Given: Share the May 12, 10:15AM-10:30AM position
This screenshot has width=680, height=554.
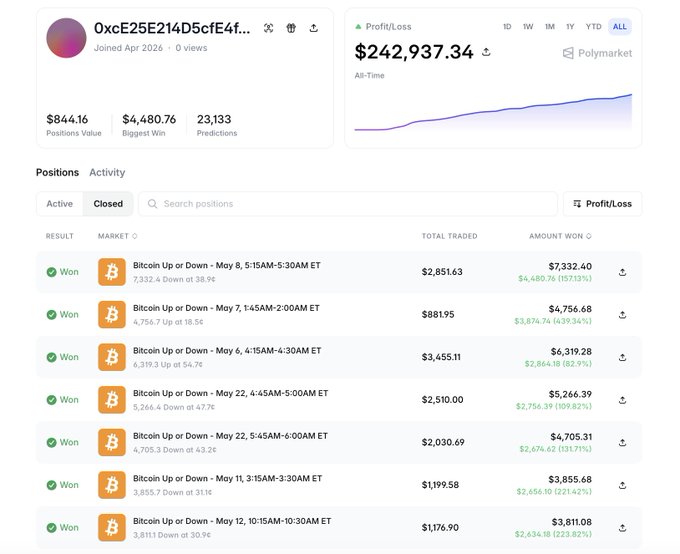Looking at the screenshot, I should pyautogui.click(x=622, y=528).
